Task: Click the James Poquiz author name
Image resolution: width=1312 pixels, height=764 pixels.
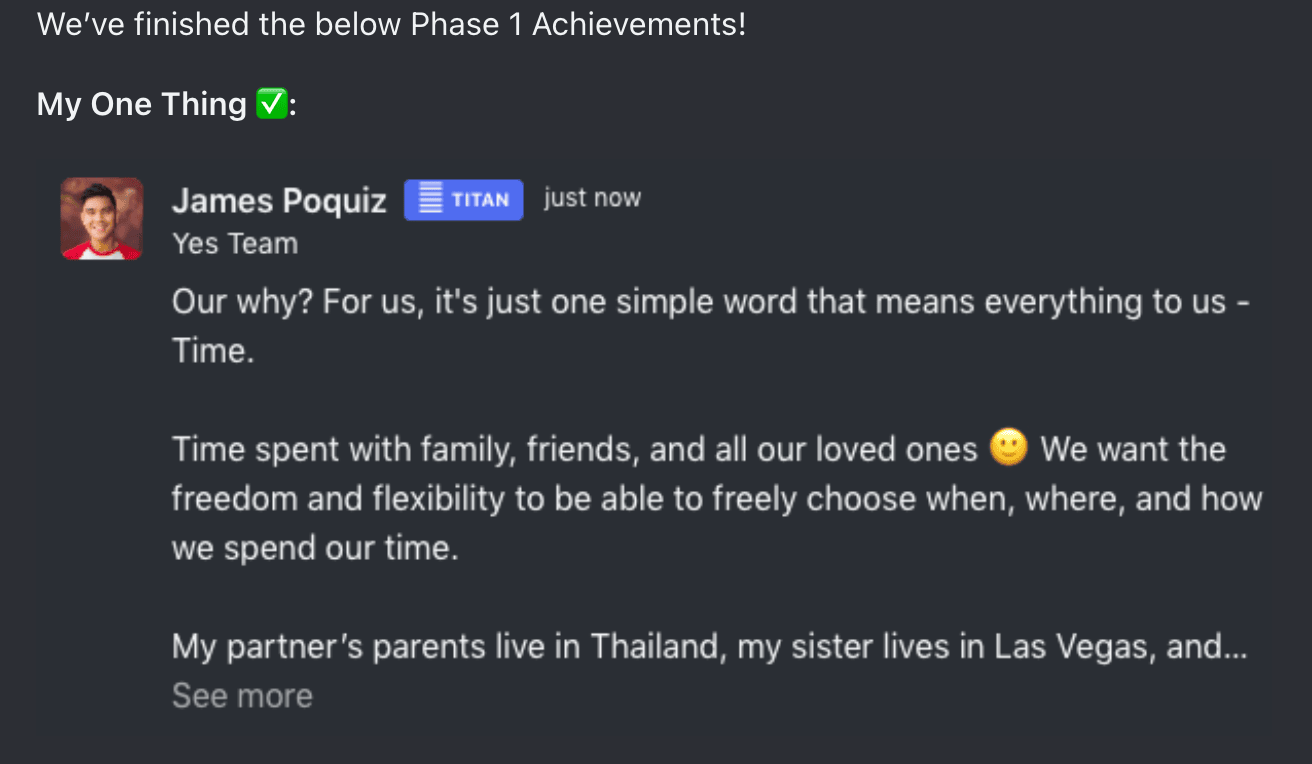Action: click(x=279, y=201)
